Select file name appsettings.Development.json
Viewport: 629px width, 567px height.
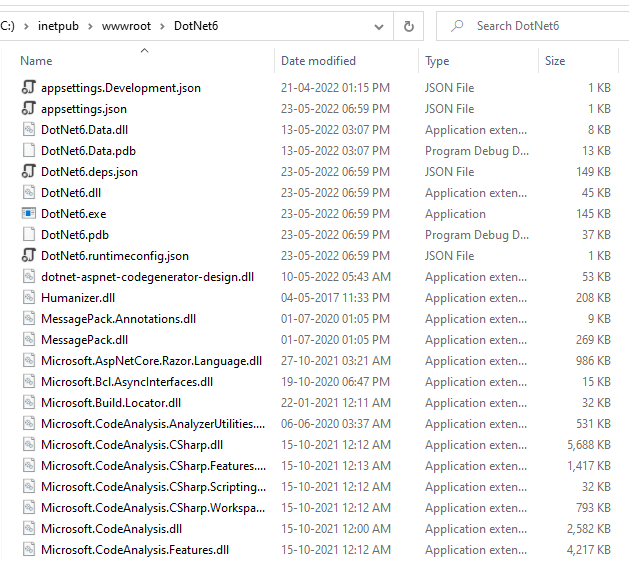[x=121, y=88]
